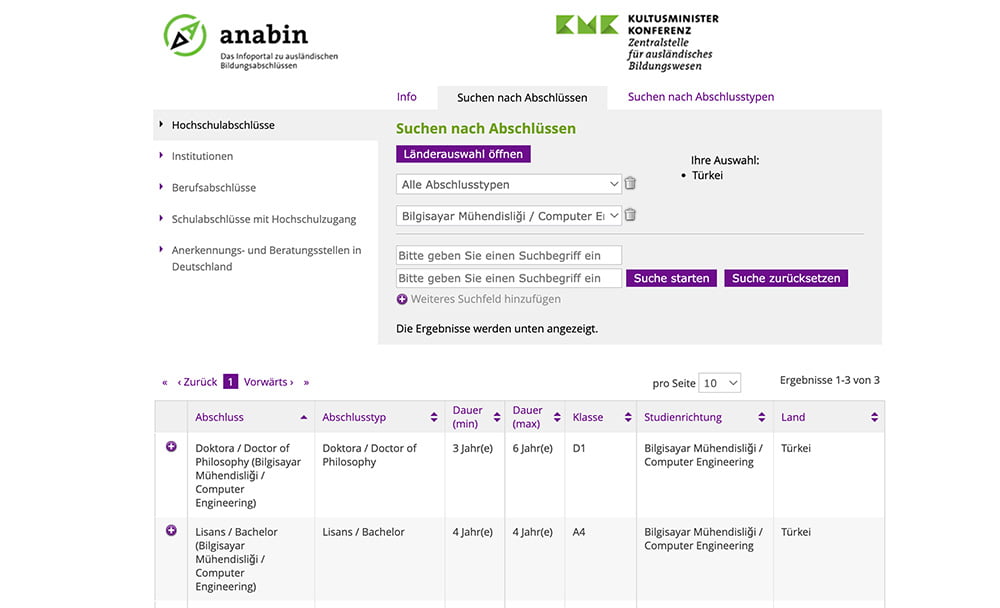Expand Institutionen in the sidebar
1000x608 pixels.
click(202, 156)
